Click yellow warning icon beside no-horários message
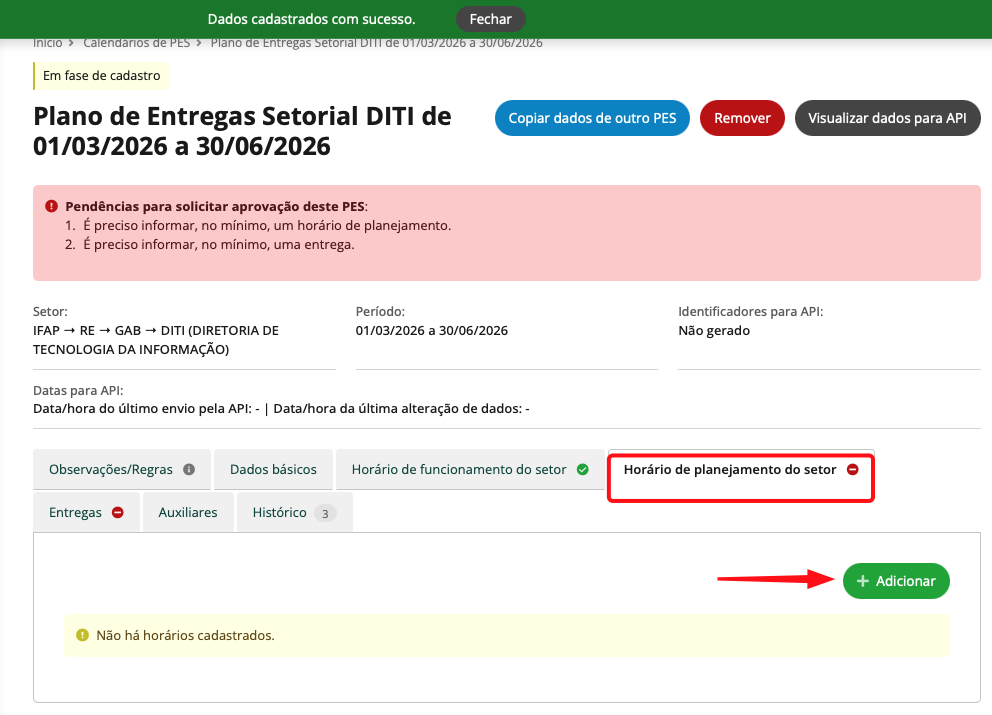992x715 pixels. point(82,635)
